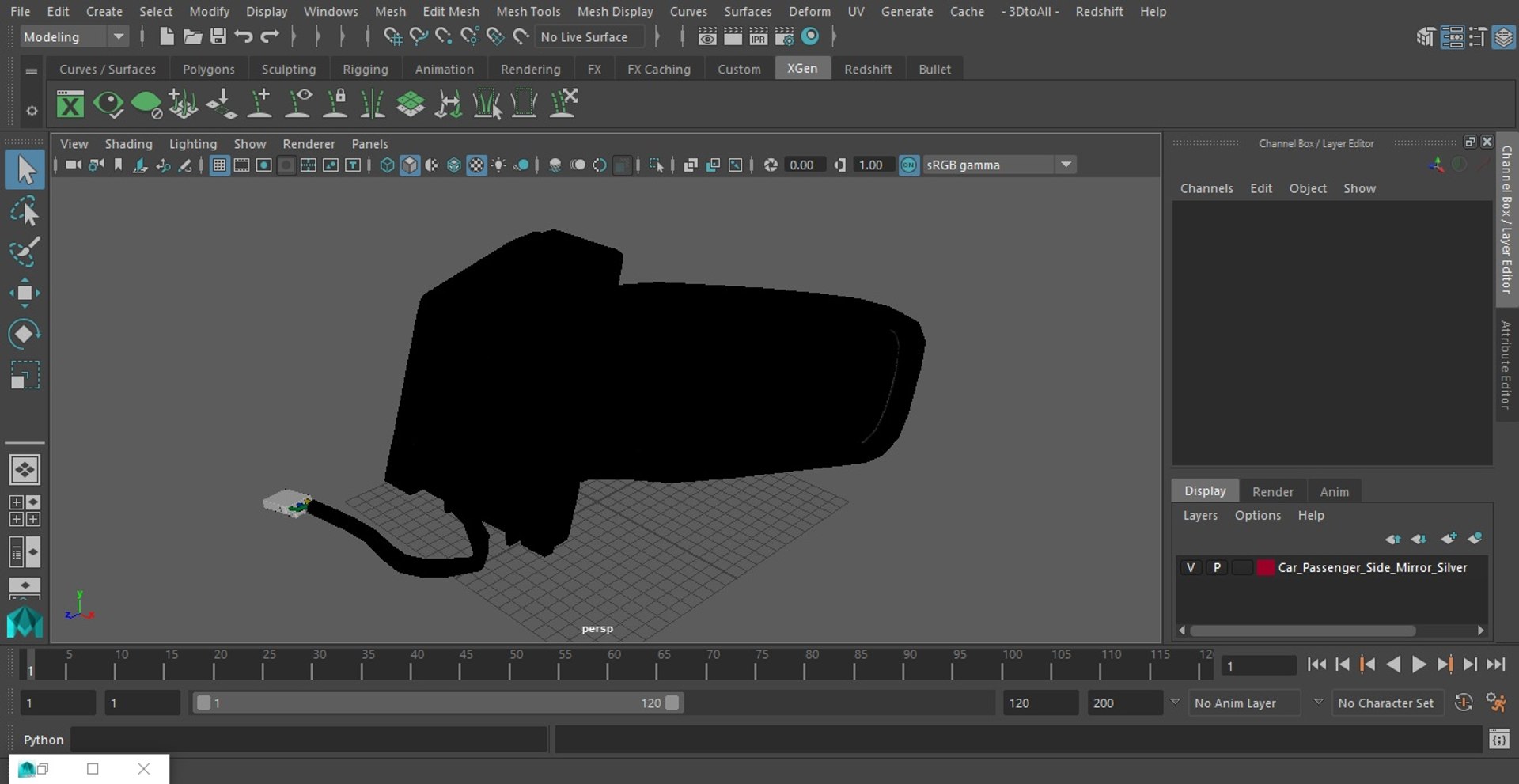Open the XGen window shelf icon
The height and width of the screenshot is (784, 1519).
click(70, 104)
